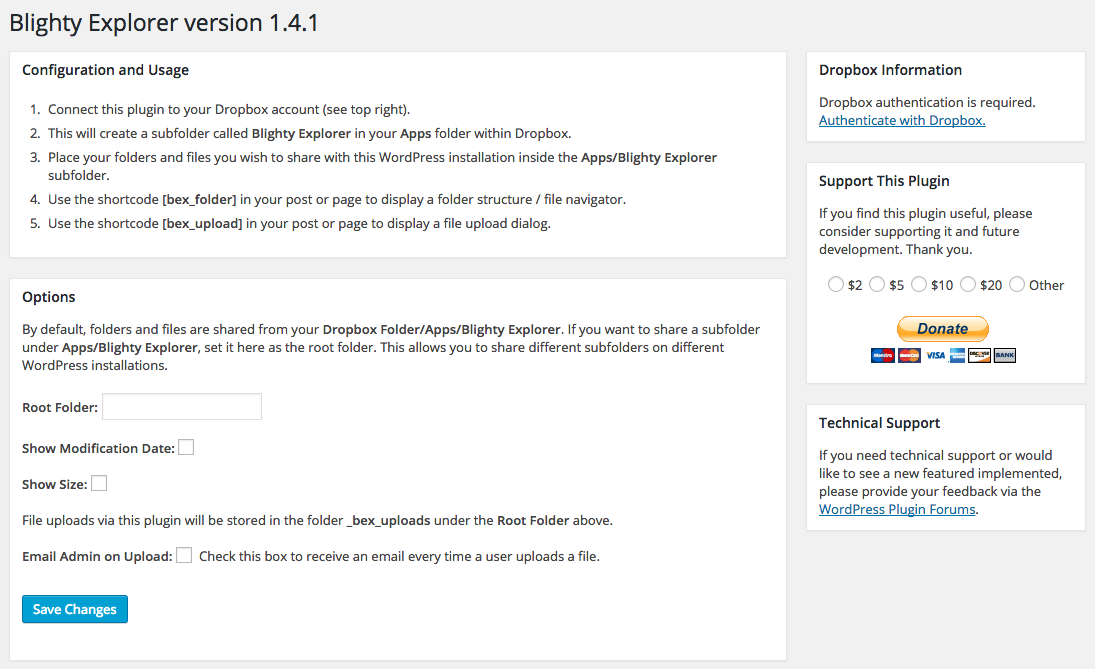Tick the Show Size checkbox
Viewport: 1095px width, 669px height.
tap(99, 483)
